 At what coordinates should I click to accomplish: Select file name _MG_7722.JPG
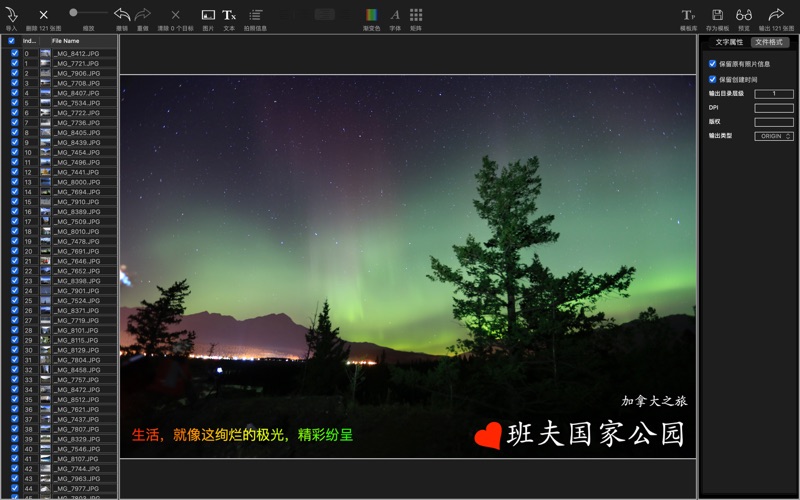click(77, 113)
